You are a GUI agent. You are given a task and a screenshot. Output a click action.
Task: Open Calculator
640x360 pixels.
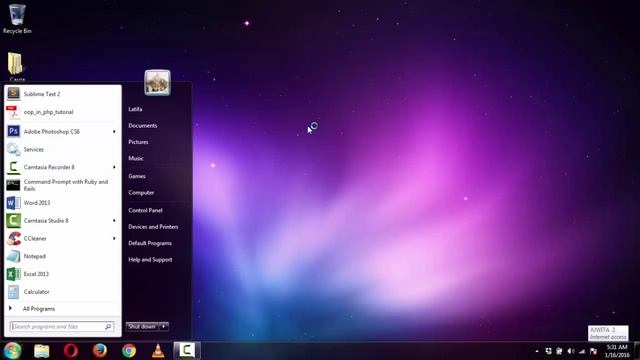click(x=62, y=292)
